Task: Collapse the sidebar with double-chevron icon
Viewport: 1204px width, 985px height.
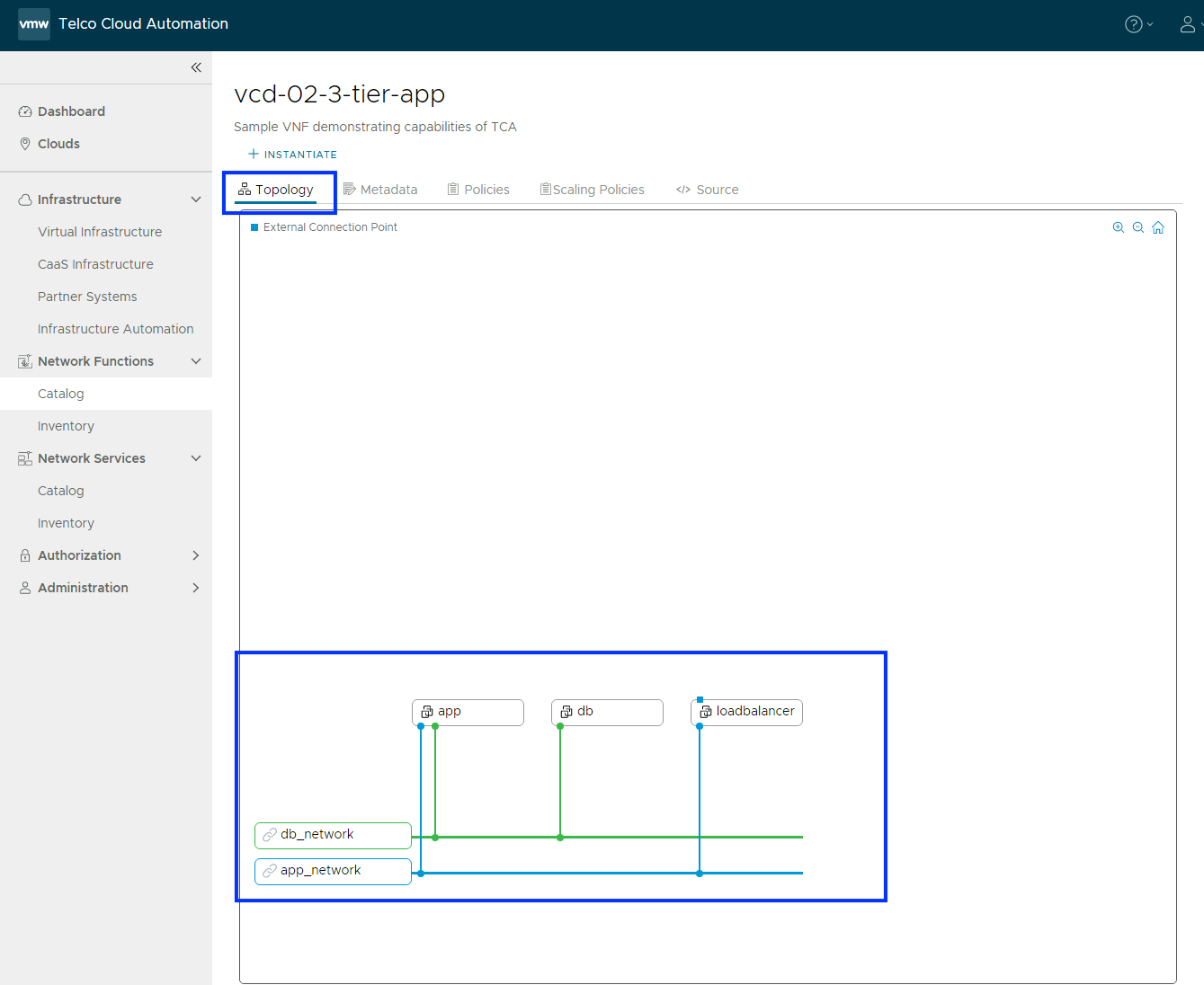Action: click(x=196, y=67)
